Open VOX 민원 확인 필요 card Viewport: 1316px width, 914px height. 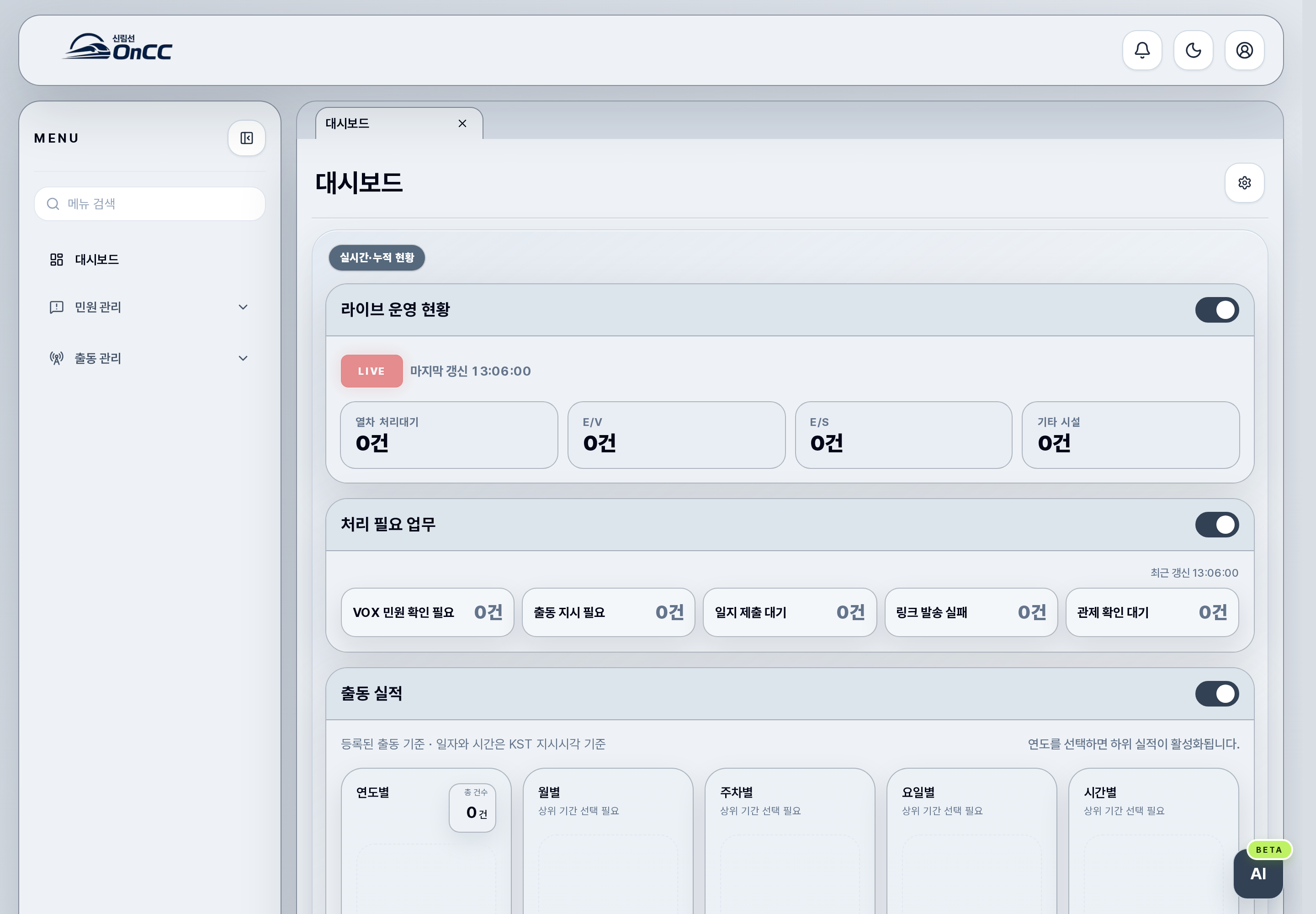click(427, 612)
